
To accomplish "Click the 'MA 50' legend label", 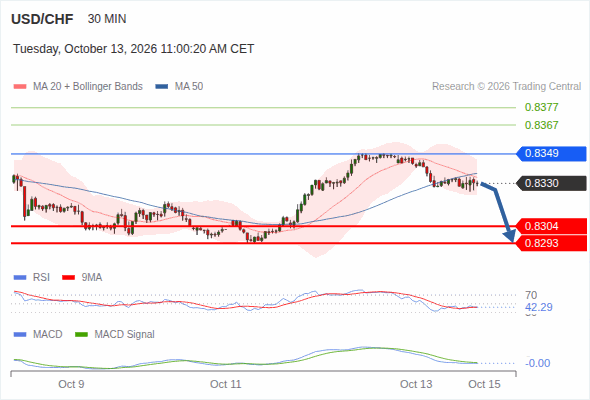I will pos(189,87).
